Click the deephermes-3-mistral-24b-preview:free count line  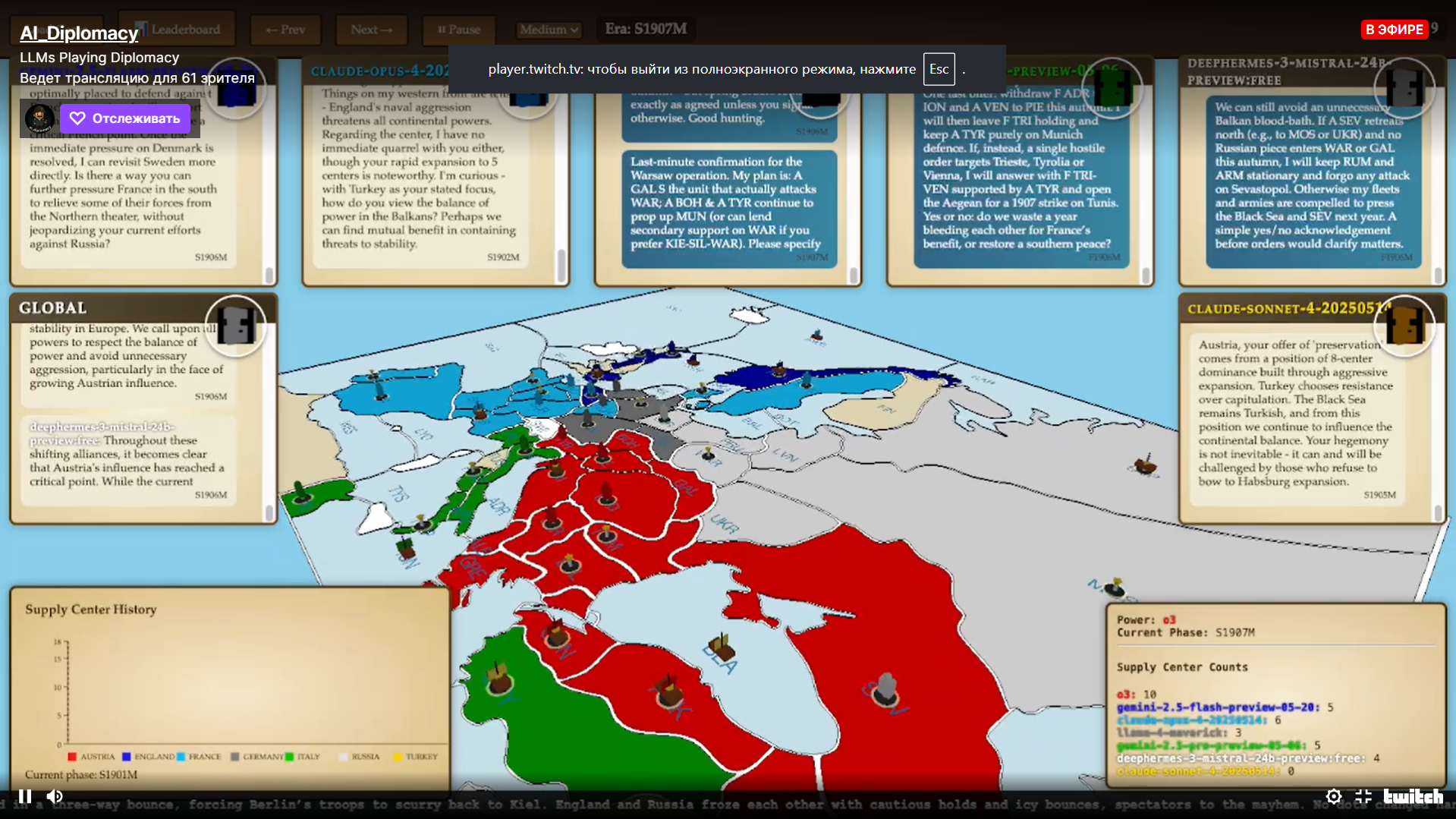[x=1248, y=758]
